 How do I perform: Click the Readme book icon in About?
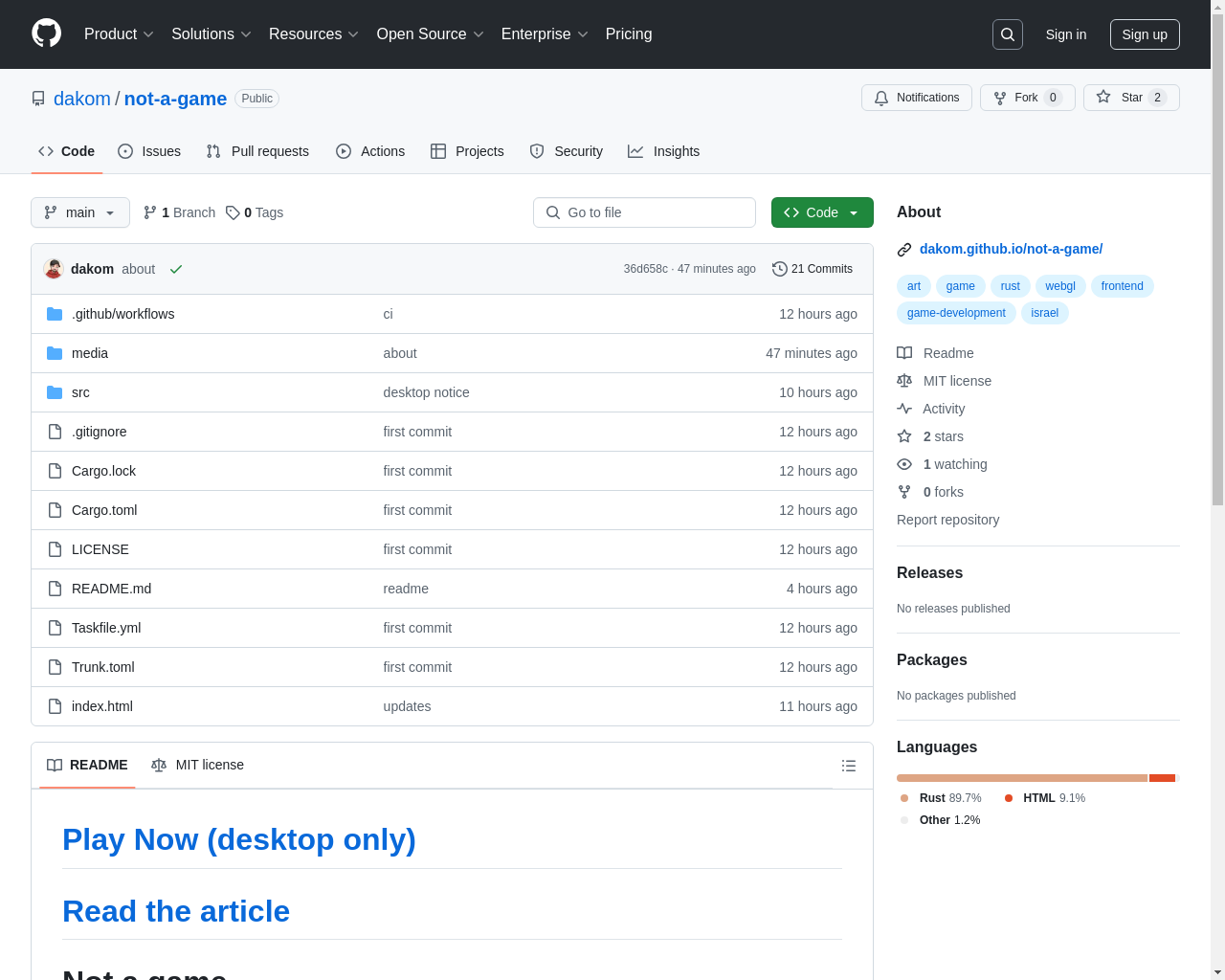click(x=904, y=353)
